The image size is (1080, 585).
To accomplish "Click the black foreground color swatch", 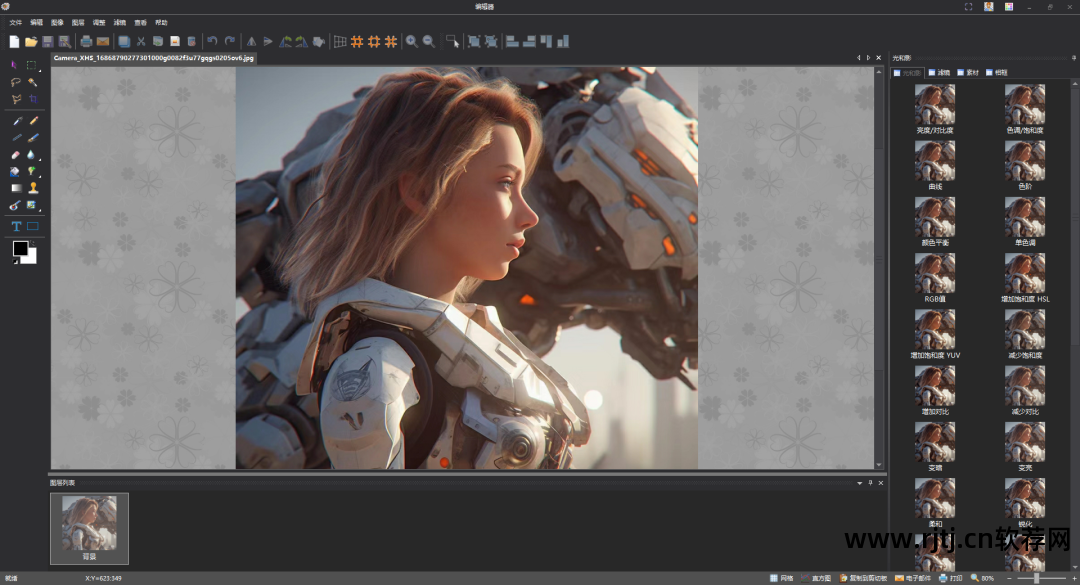I will pyautogui.click(x=20, y=249).
